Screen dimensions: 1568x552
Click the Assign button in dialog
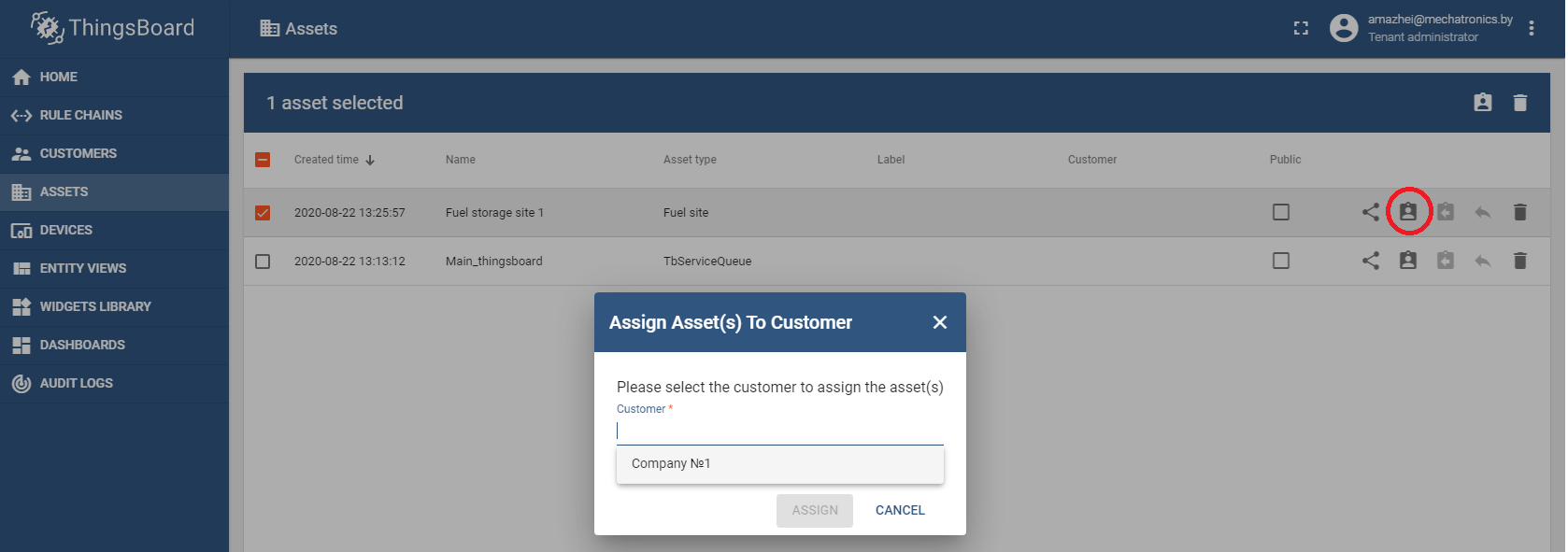pos(814,510)
